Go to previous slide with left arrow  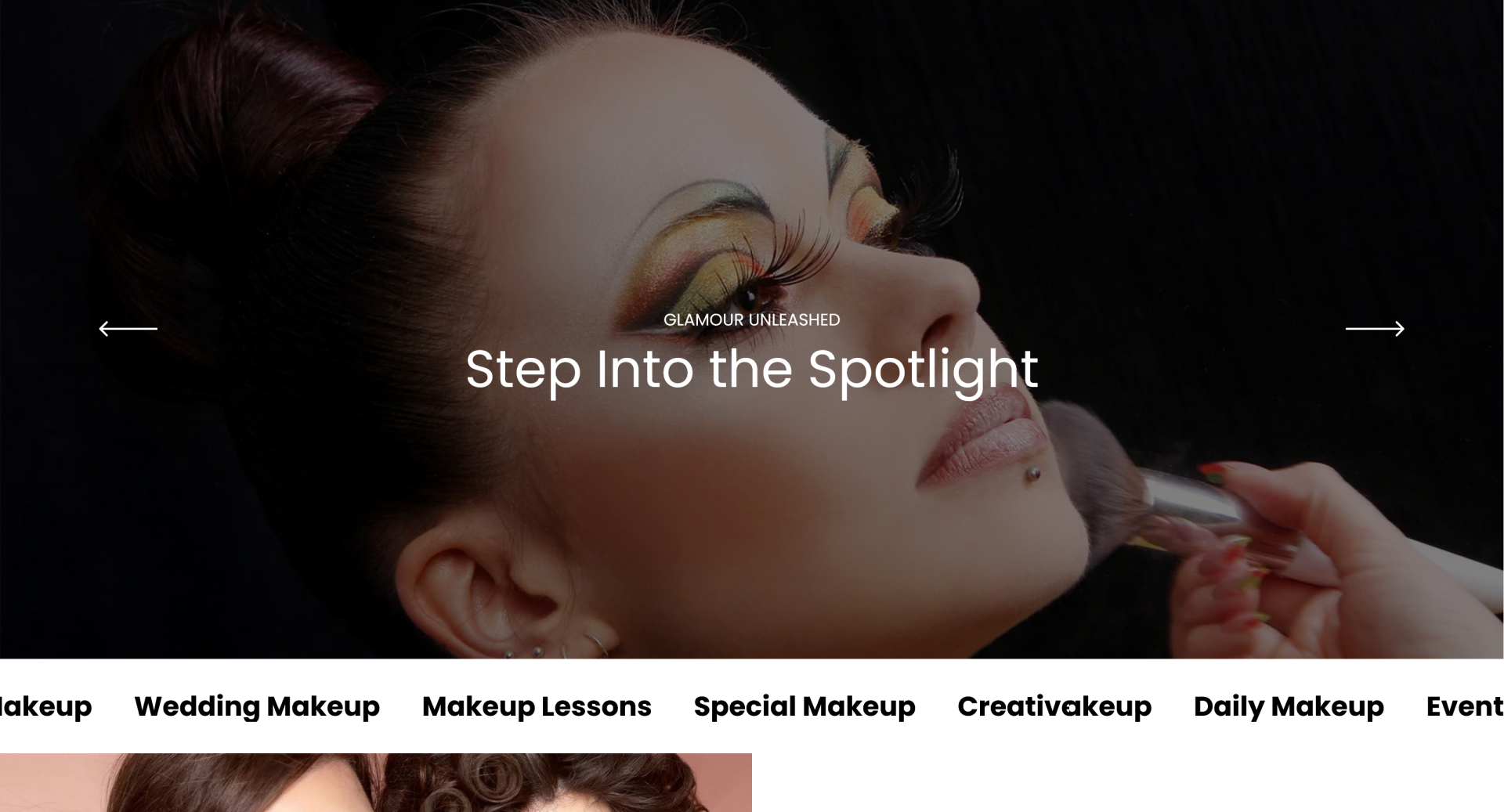coord(128,329)
